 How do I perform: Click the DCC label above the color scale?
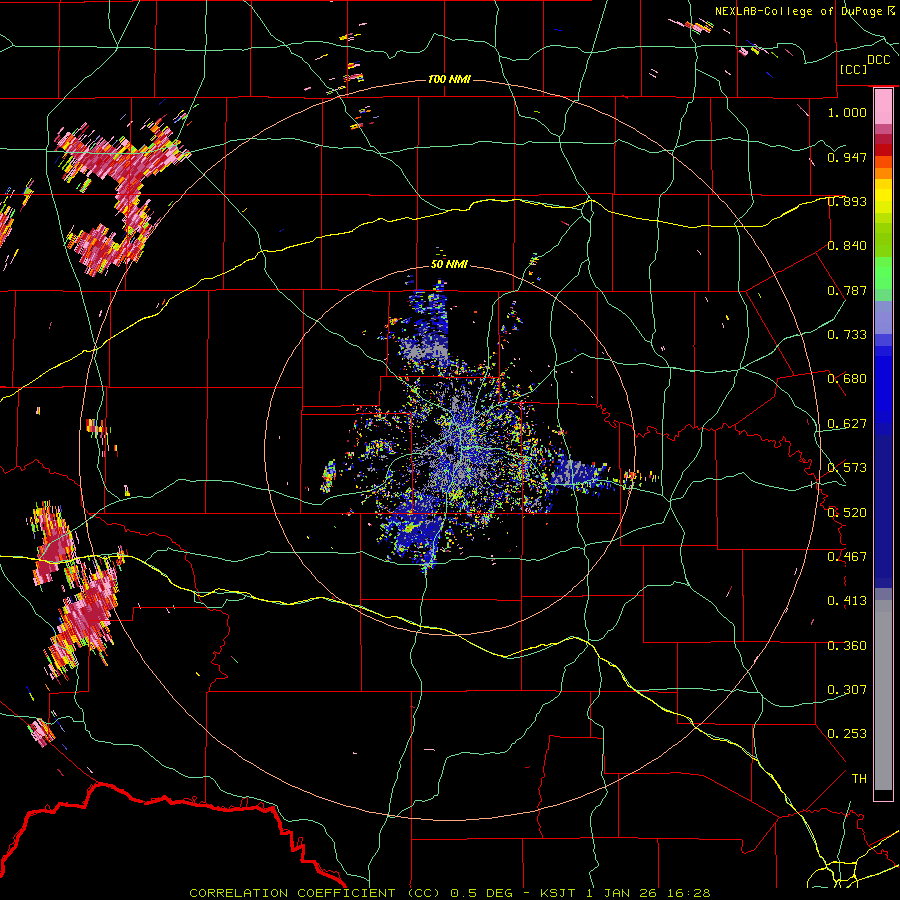[878, 60]
